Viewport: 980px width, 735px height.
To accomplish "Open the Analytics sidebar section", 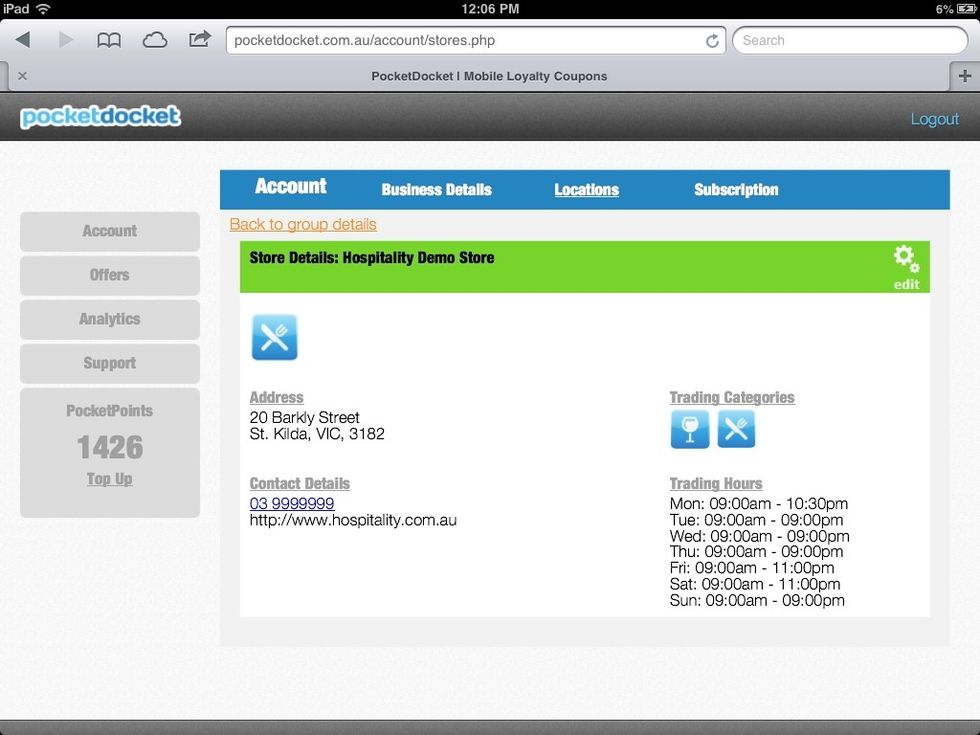I will 109,319.
